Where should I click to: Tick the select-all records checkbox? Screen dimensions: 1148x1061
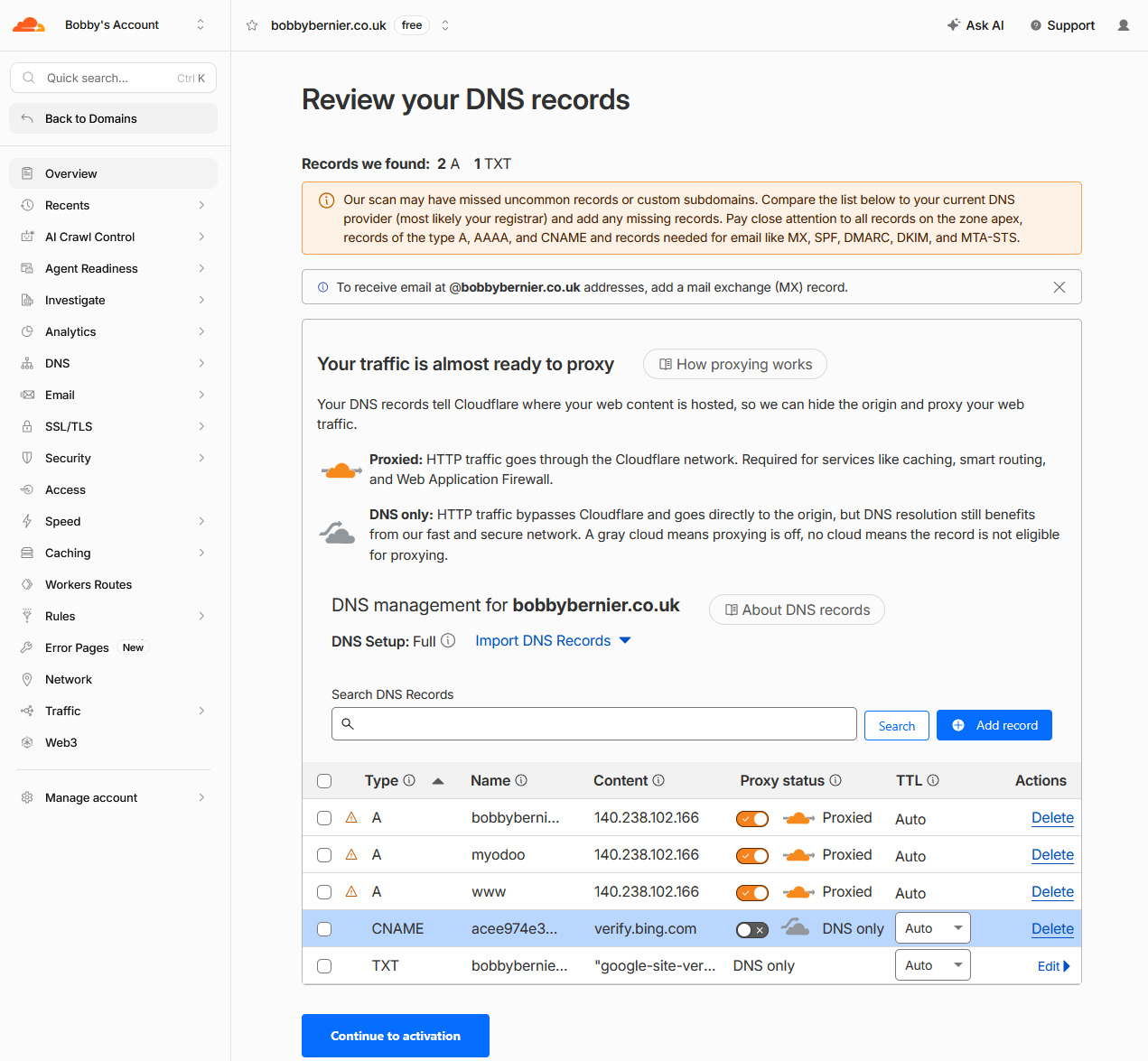click(324, 781)
